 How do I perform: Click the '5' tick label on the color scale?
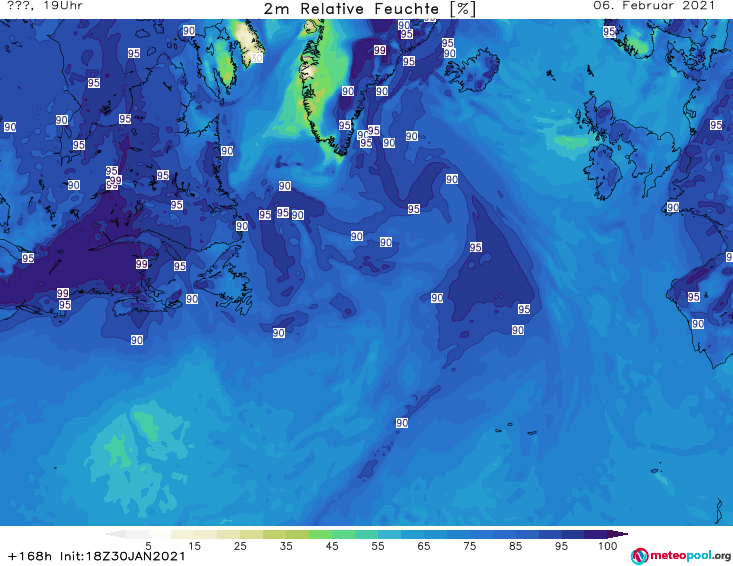148,546
